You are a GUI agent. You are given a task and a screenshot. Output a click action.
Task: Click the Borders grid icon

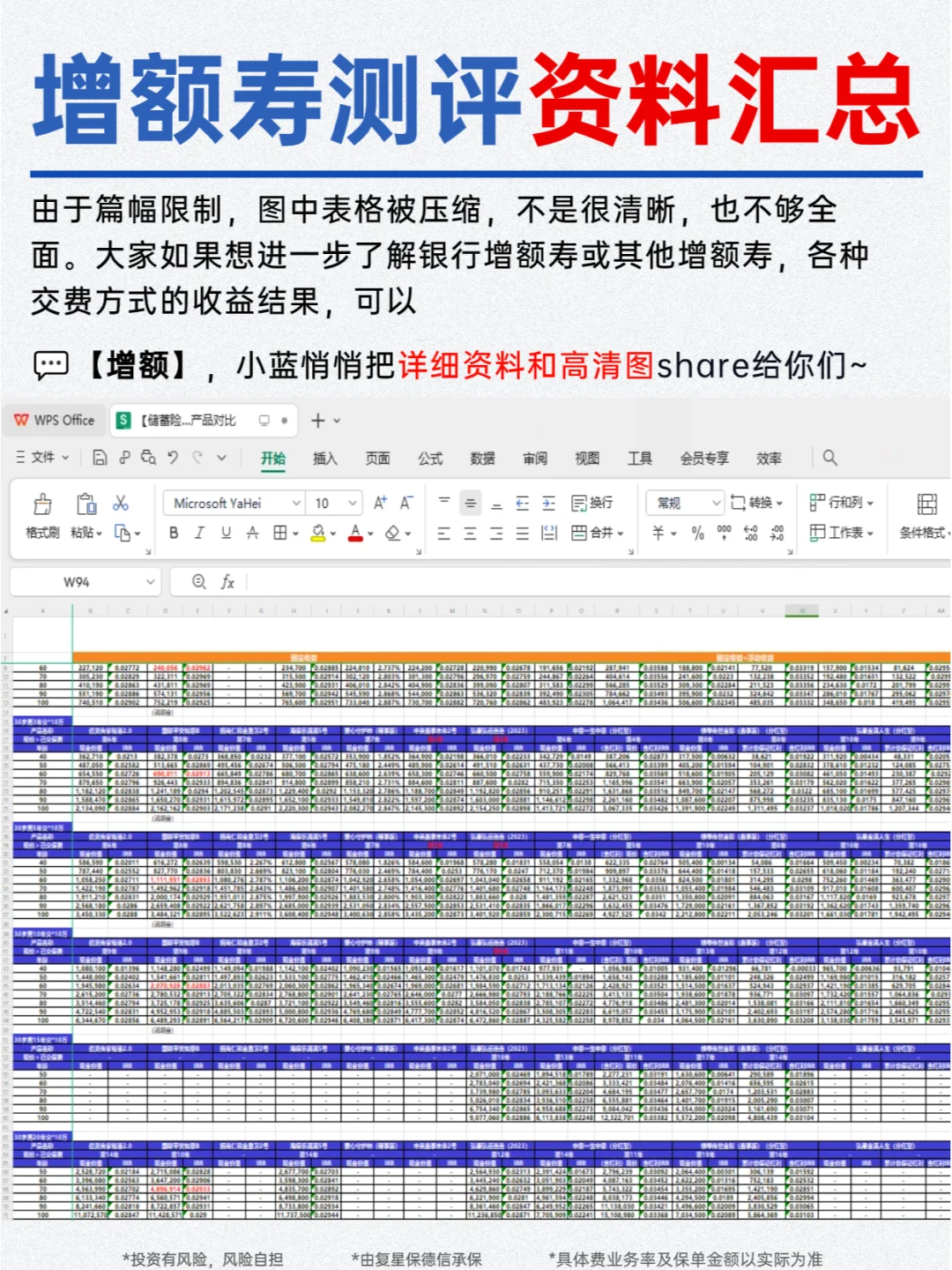279,533
